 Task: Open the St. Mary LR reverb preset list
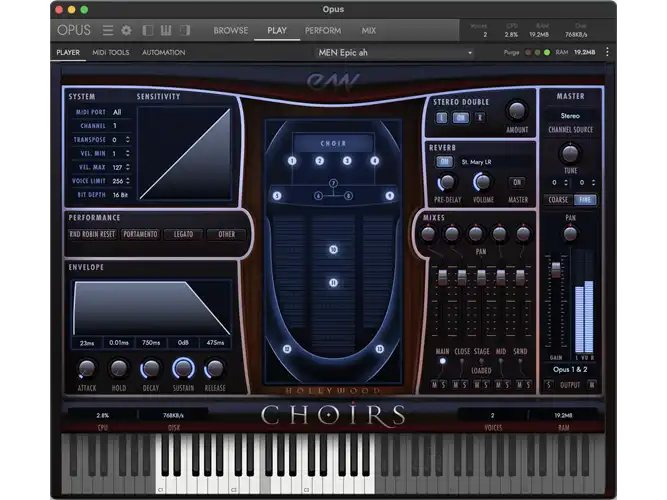click(496, 162)
